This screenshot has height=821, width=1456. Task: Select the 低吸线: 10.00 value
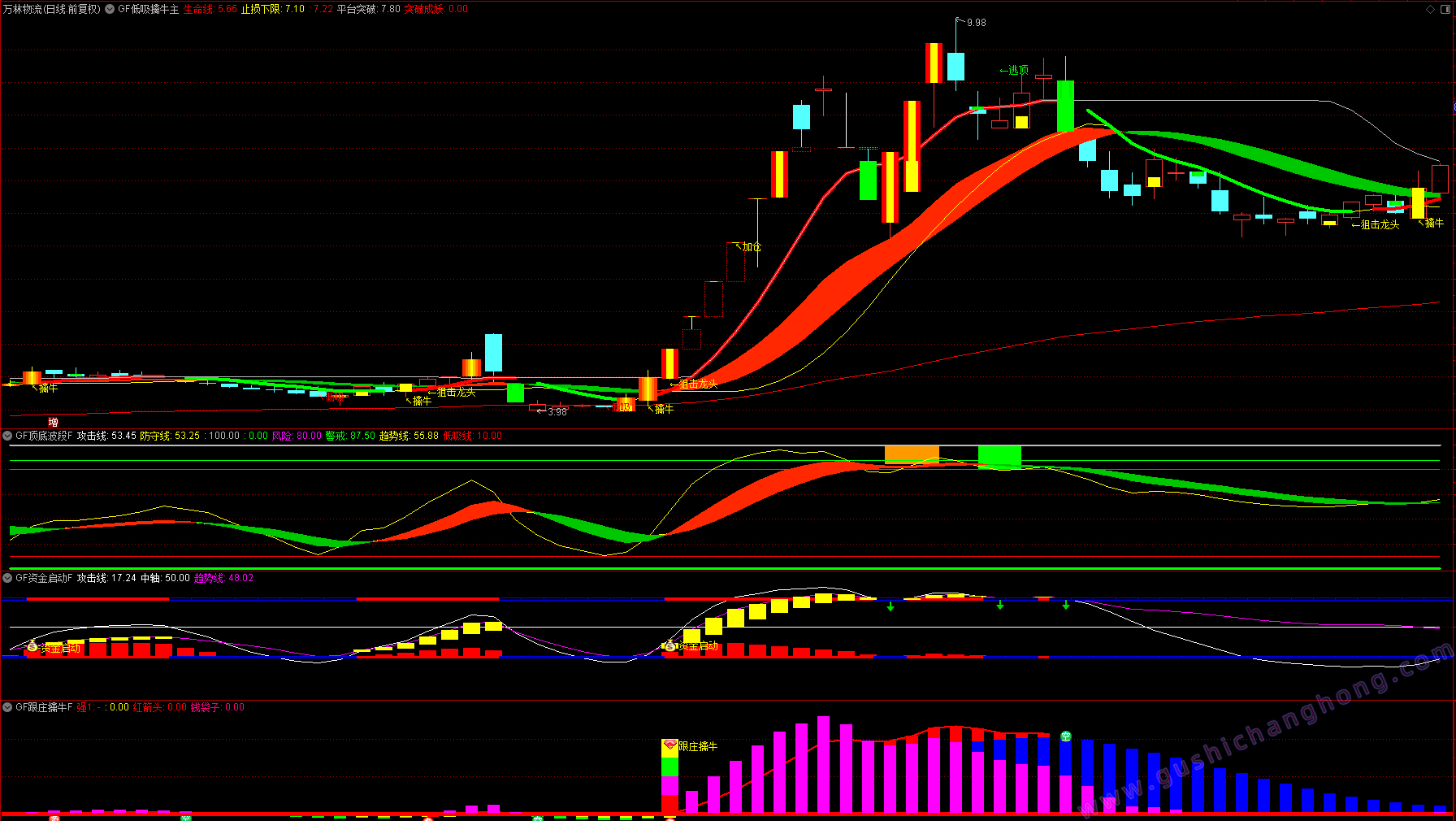(473, 436)
